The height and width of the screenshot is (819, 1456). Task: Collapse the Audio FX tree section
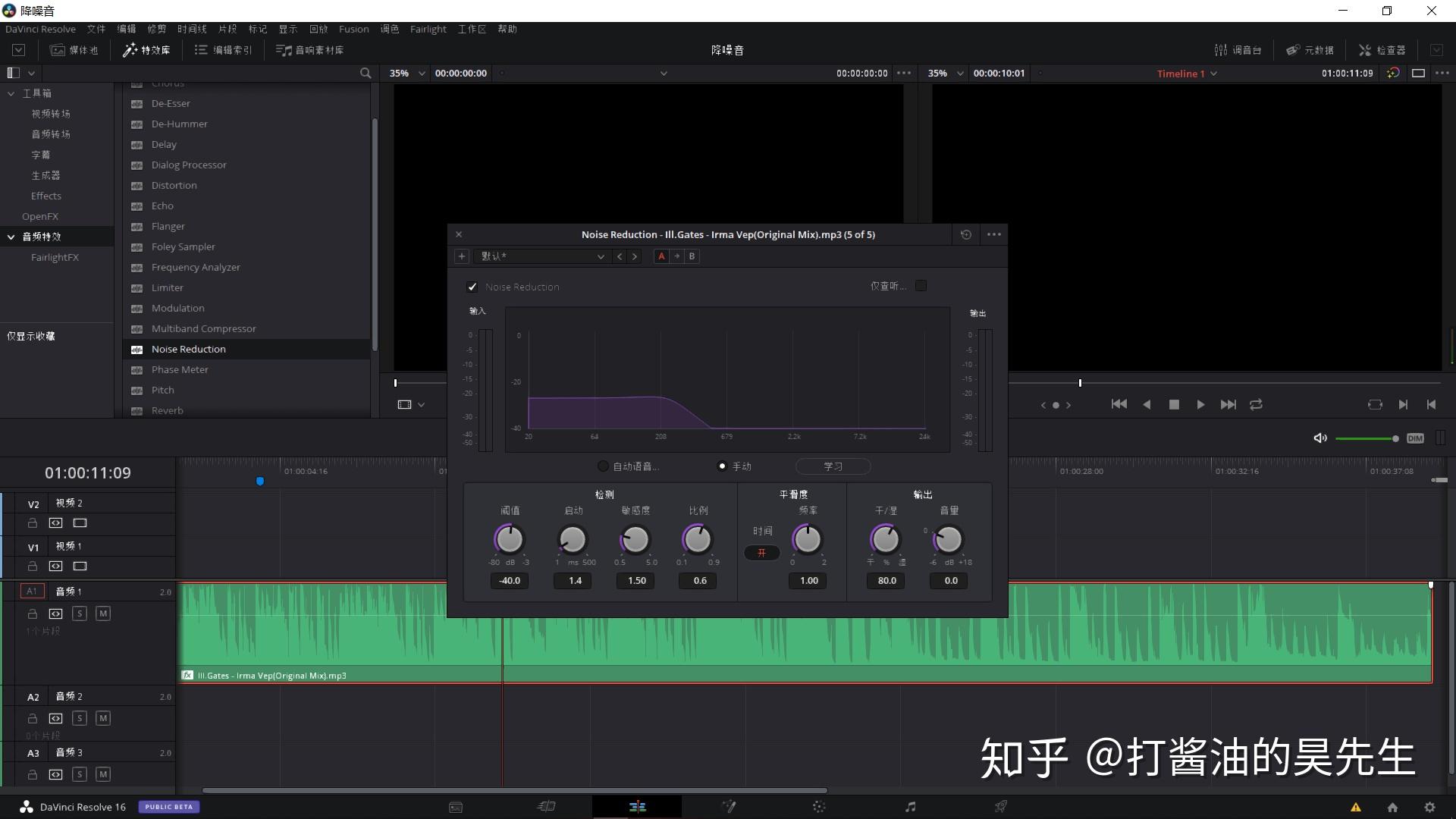point(11,237)
